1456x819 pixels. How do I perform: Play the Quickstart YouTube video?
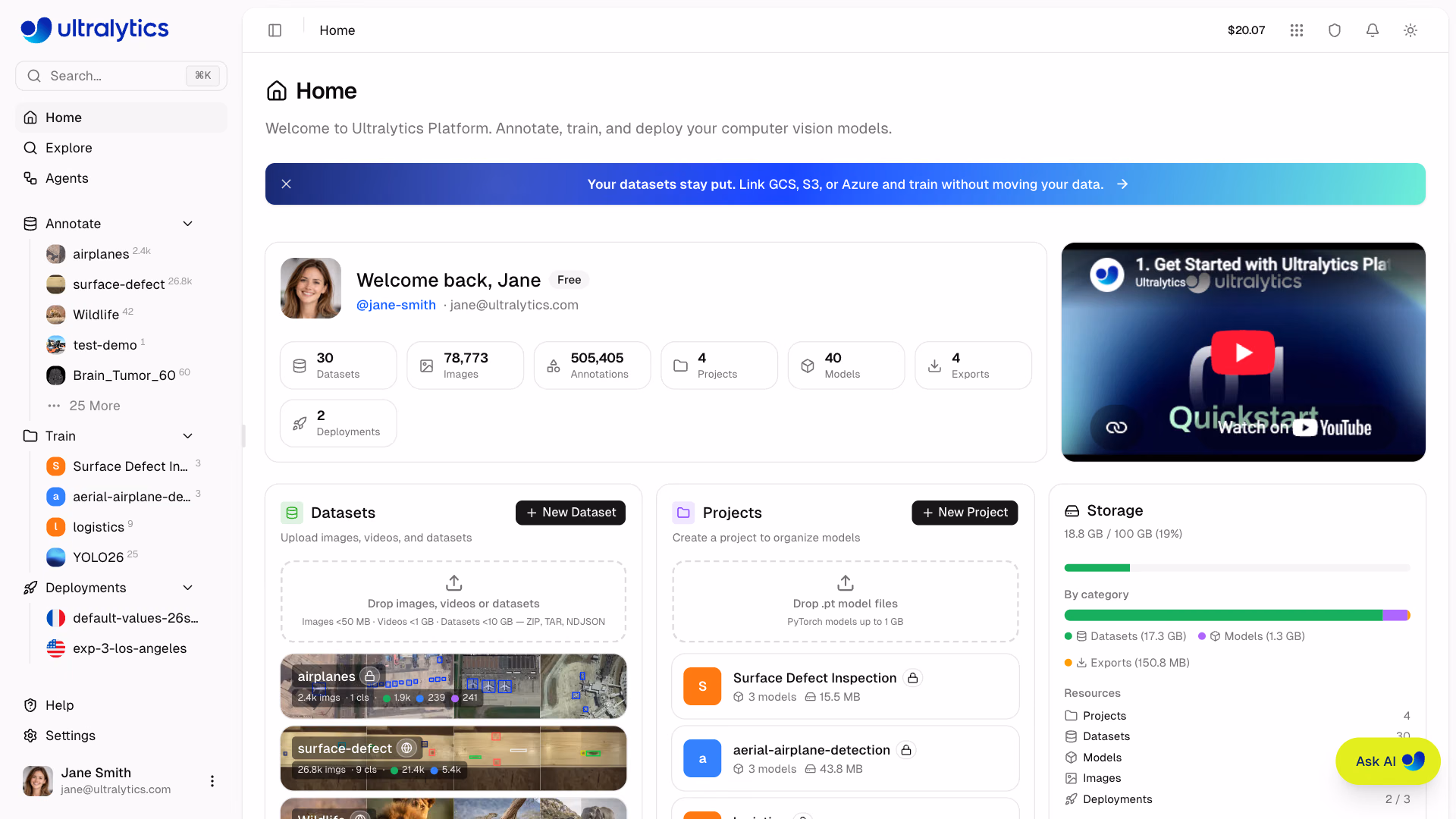(x=1243, y=353)
